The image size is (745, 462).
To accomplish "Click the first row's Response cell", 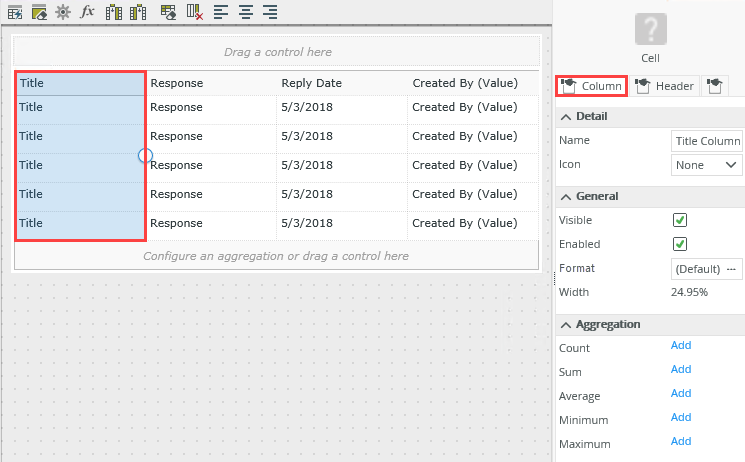I will (x=211, y=110).
